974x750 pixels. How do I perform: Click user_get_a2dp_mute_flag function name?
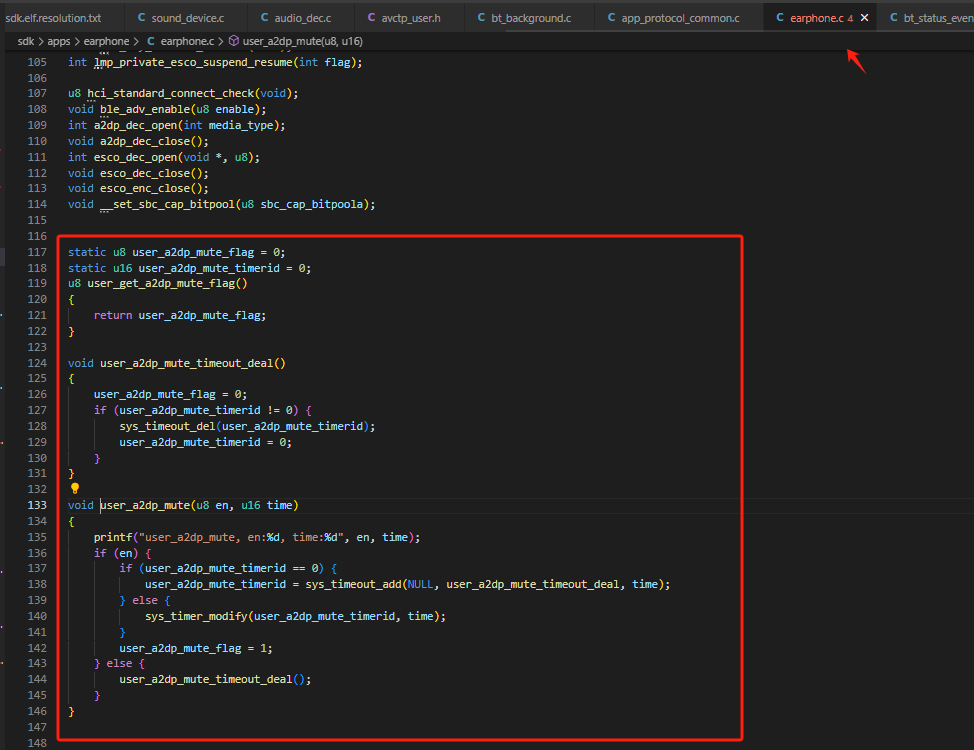tap(161, 283)
